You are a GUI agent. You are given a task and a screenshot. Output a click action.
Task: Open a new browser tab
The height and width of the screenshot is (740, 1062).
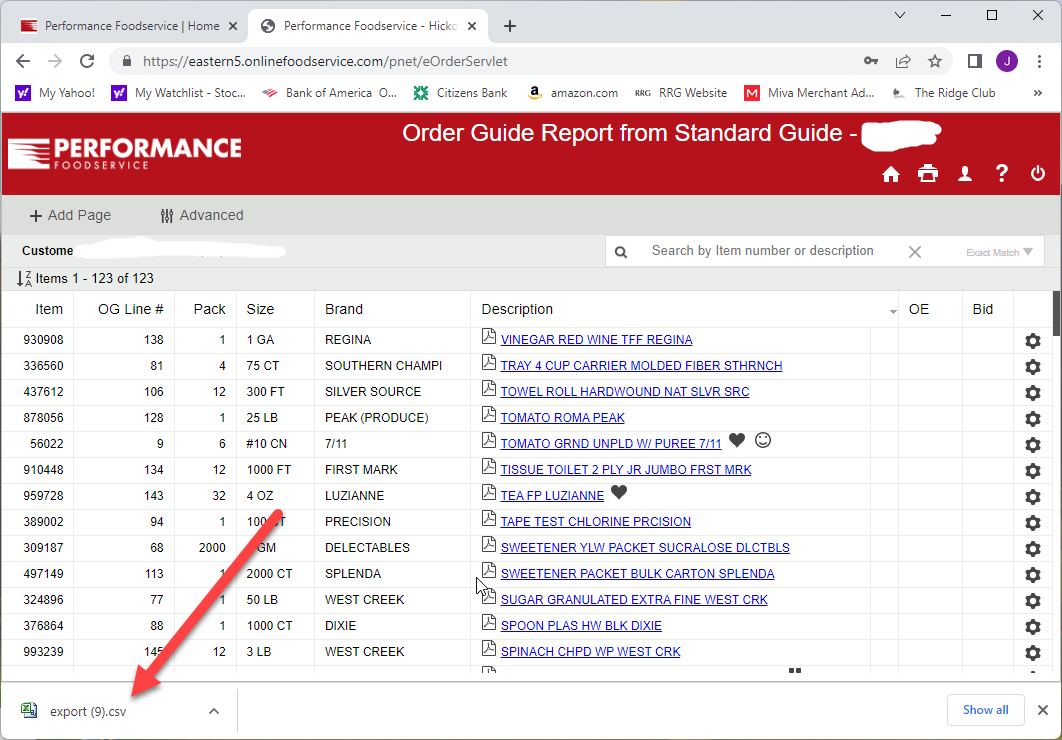pos(510,26)
